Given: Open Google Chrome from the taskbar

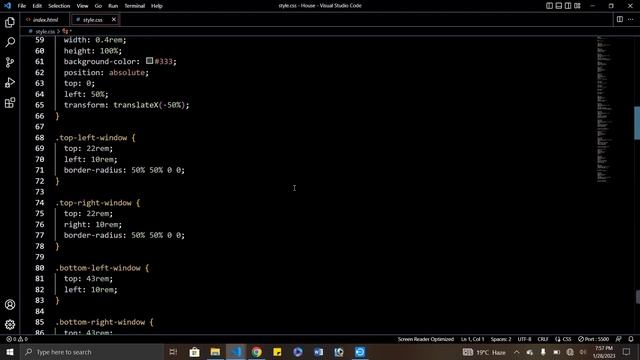Looking at the screenshot, I should pyautogui.click(x=257, y=352).
